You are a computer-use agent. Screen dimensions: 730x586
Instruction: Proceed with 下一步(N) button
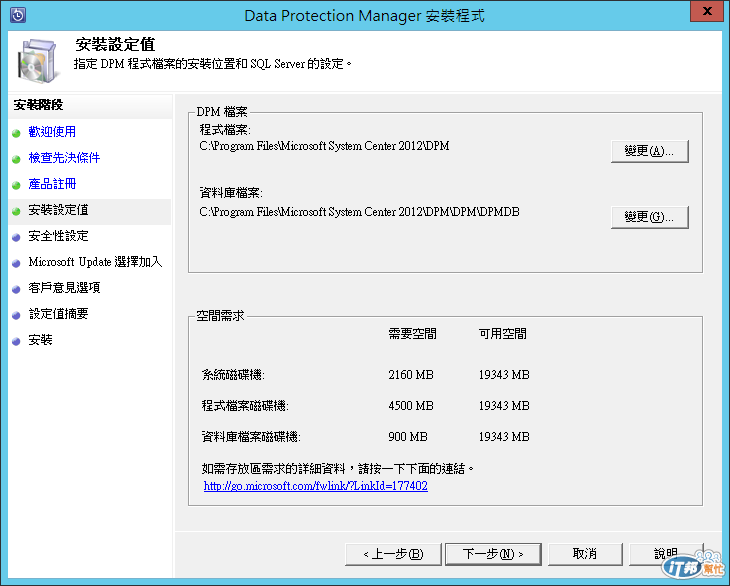(493, 554)
